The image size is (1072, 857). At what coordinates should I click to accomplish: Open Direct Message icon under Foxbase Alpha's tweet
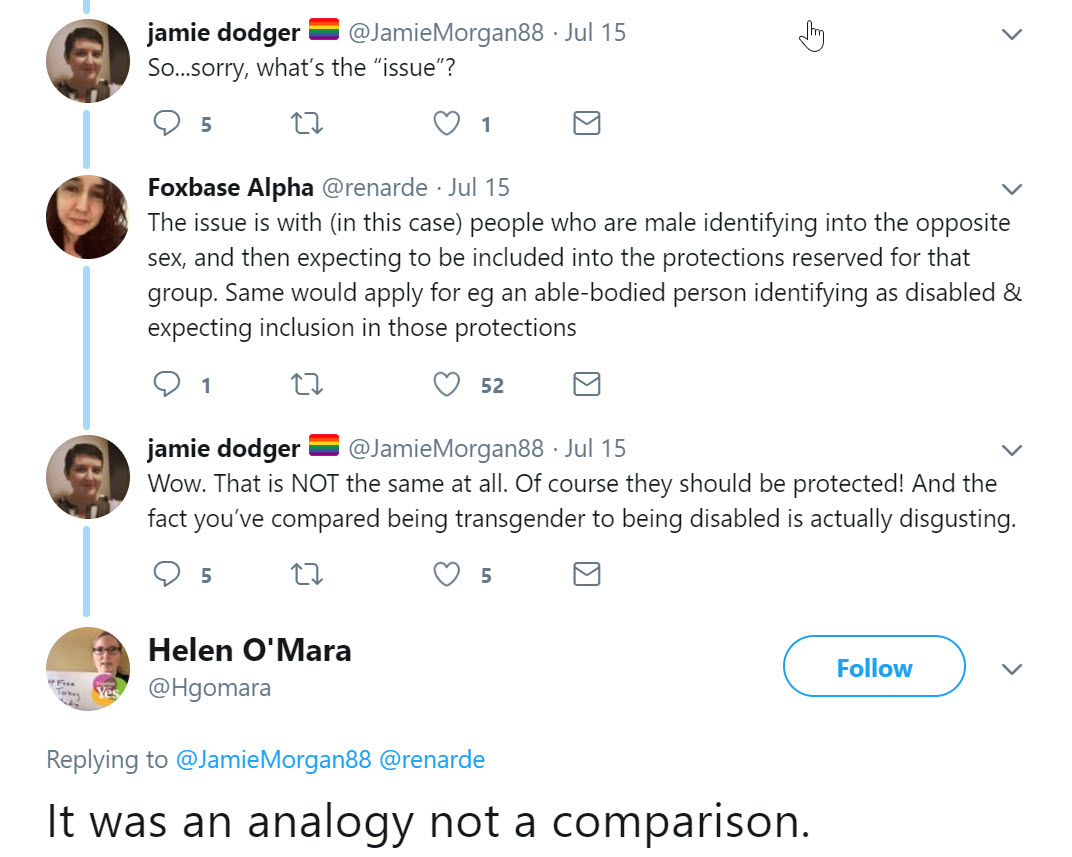[586, 384]
